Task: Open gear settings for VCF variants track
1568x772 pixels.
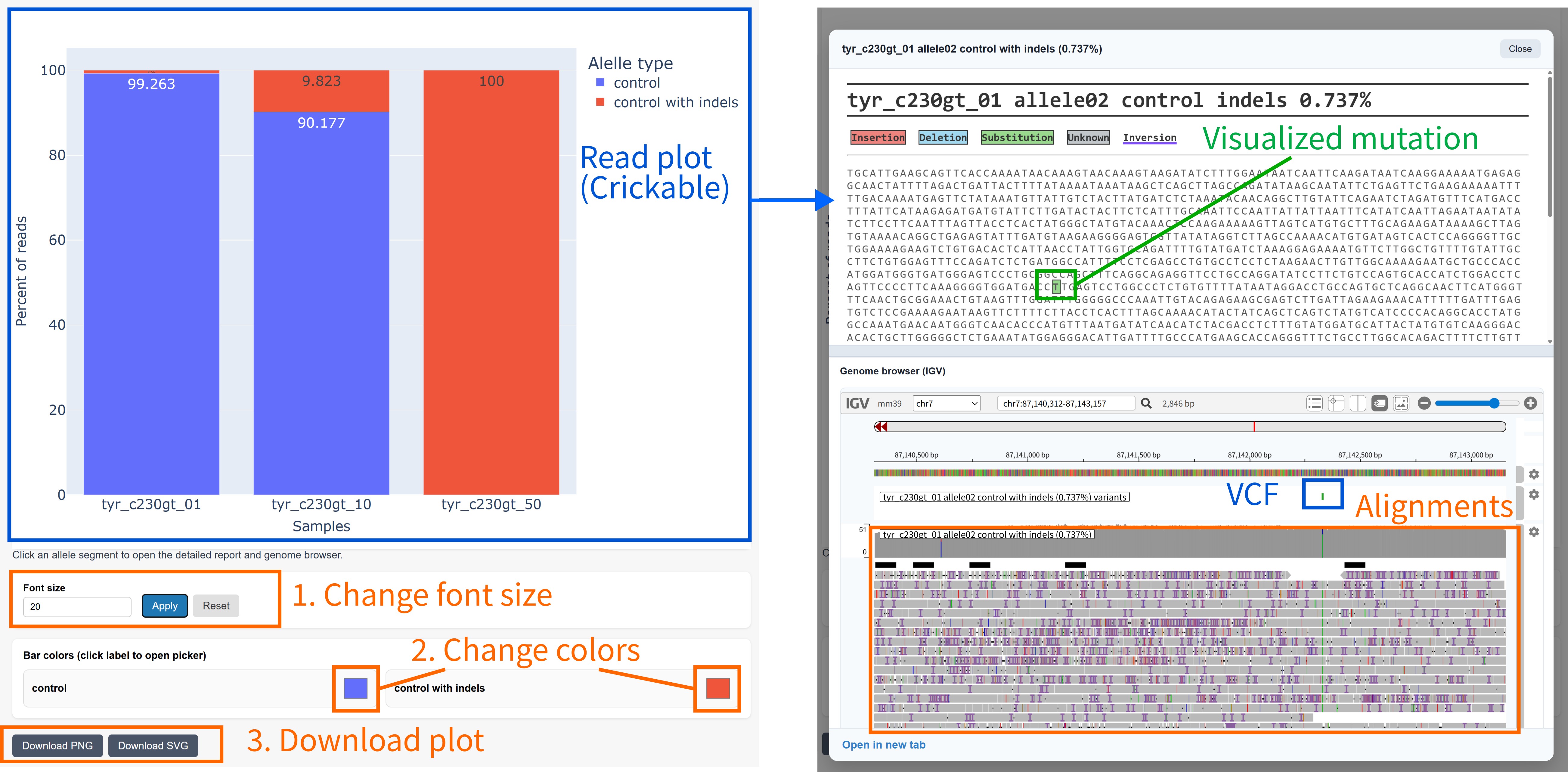Action: pyautogui.click(x=1534, y=495)
